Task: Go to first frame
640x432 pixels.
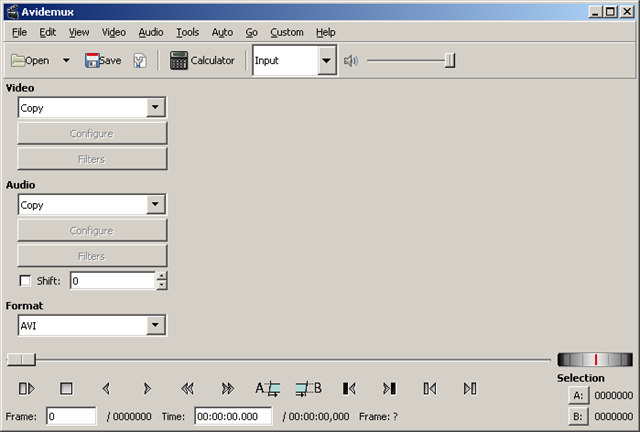Action: pos(430,388)
